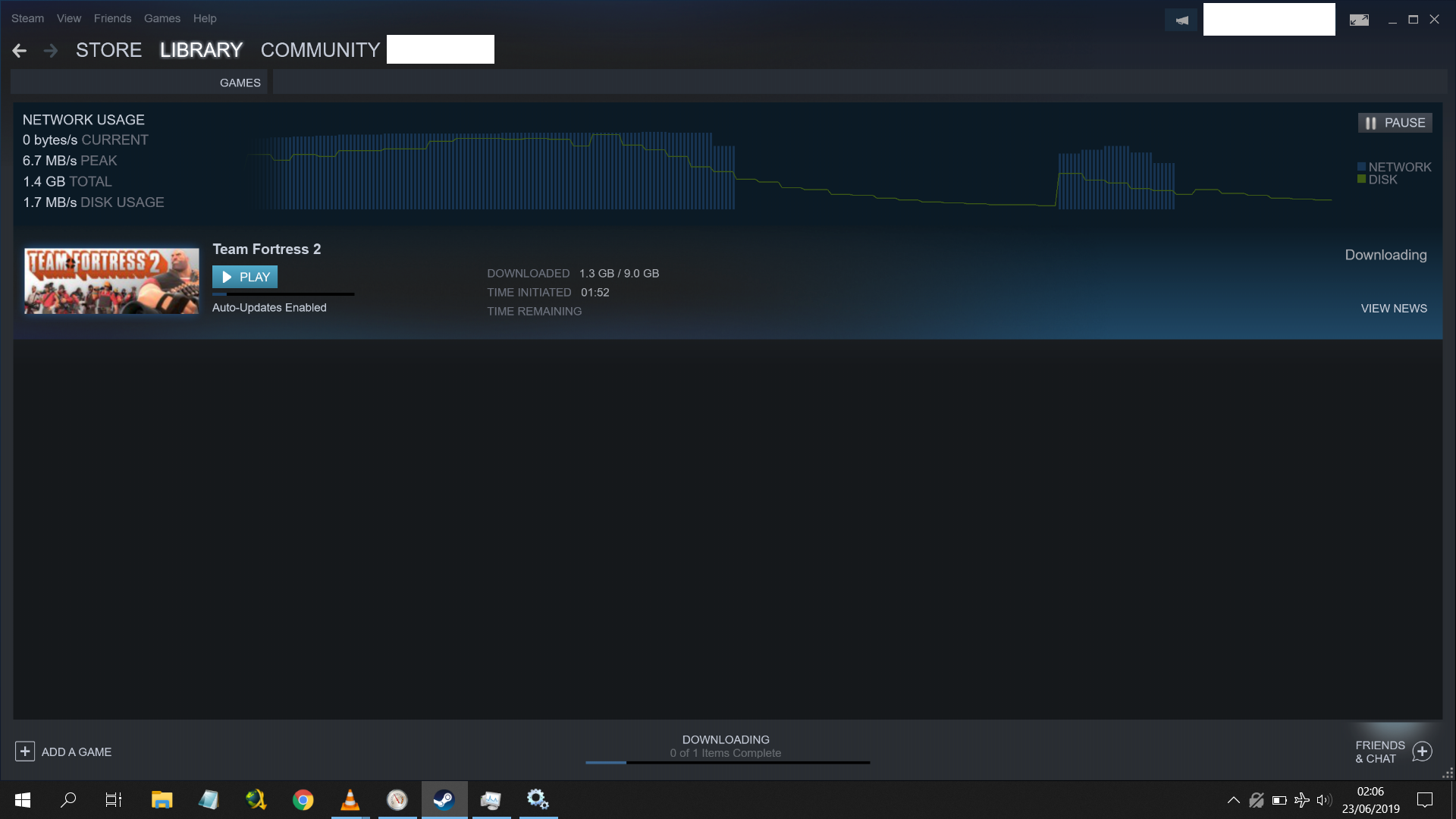Open the Friends menu
Viewport: 1456px width, 819px height.
click(x=112, y=18)
